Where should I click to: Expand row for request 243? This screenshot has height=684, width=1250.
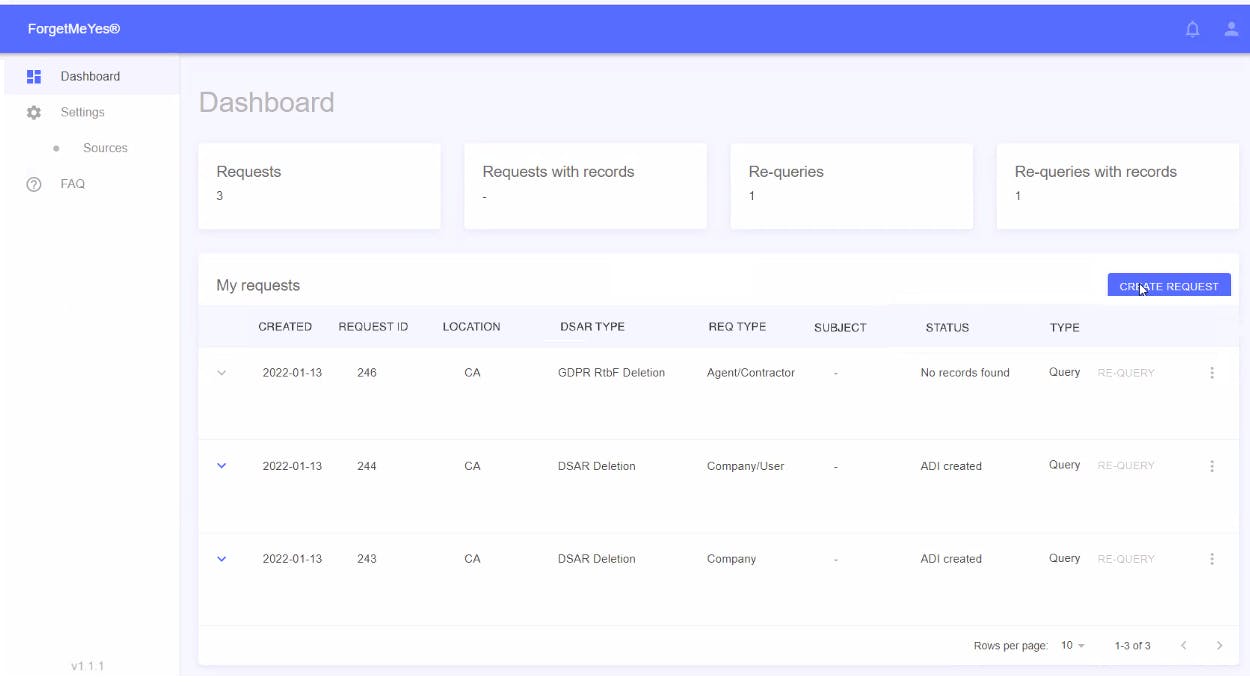(222, 559)
